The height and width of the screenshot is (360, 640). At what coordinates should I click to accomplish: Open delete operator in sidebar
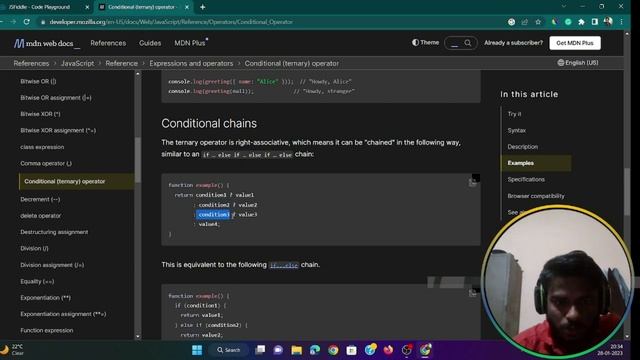click(40, 216)
